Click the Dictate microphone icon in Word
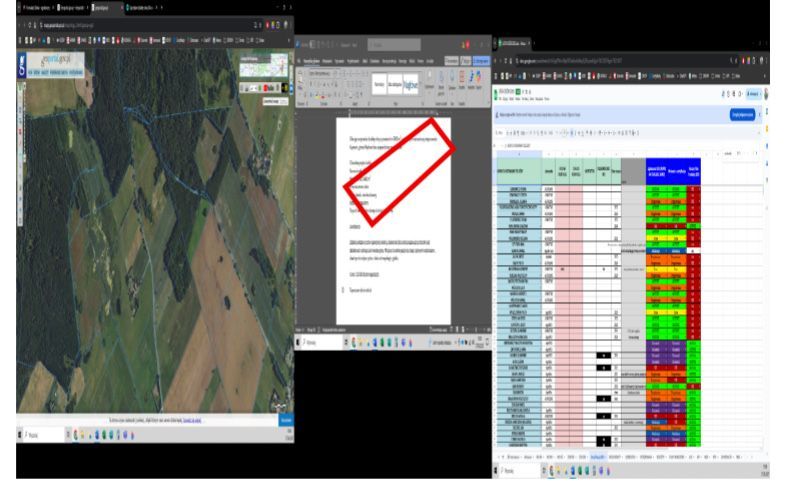788x495 pixels. click(440, 83)
